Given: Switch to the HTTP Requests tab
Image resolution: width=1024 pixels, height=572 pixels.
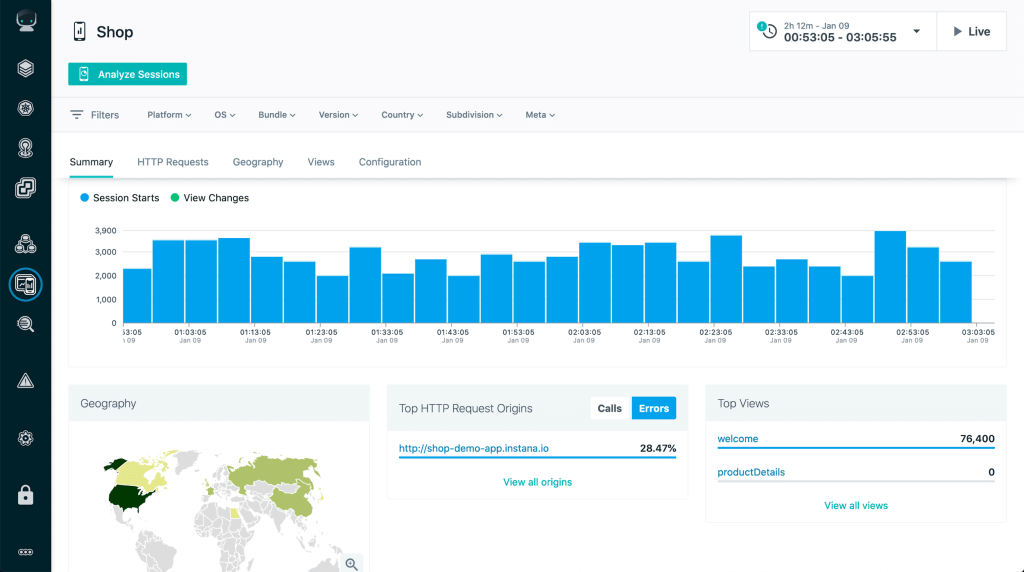Looking at the screenshot, I should [173, 162].
